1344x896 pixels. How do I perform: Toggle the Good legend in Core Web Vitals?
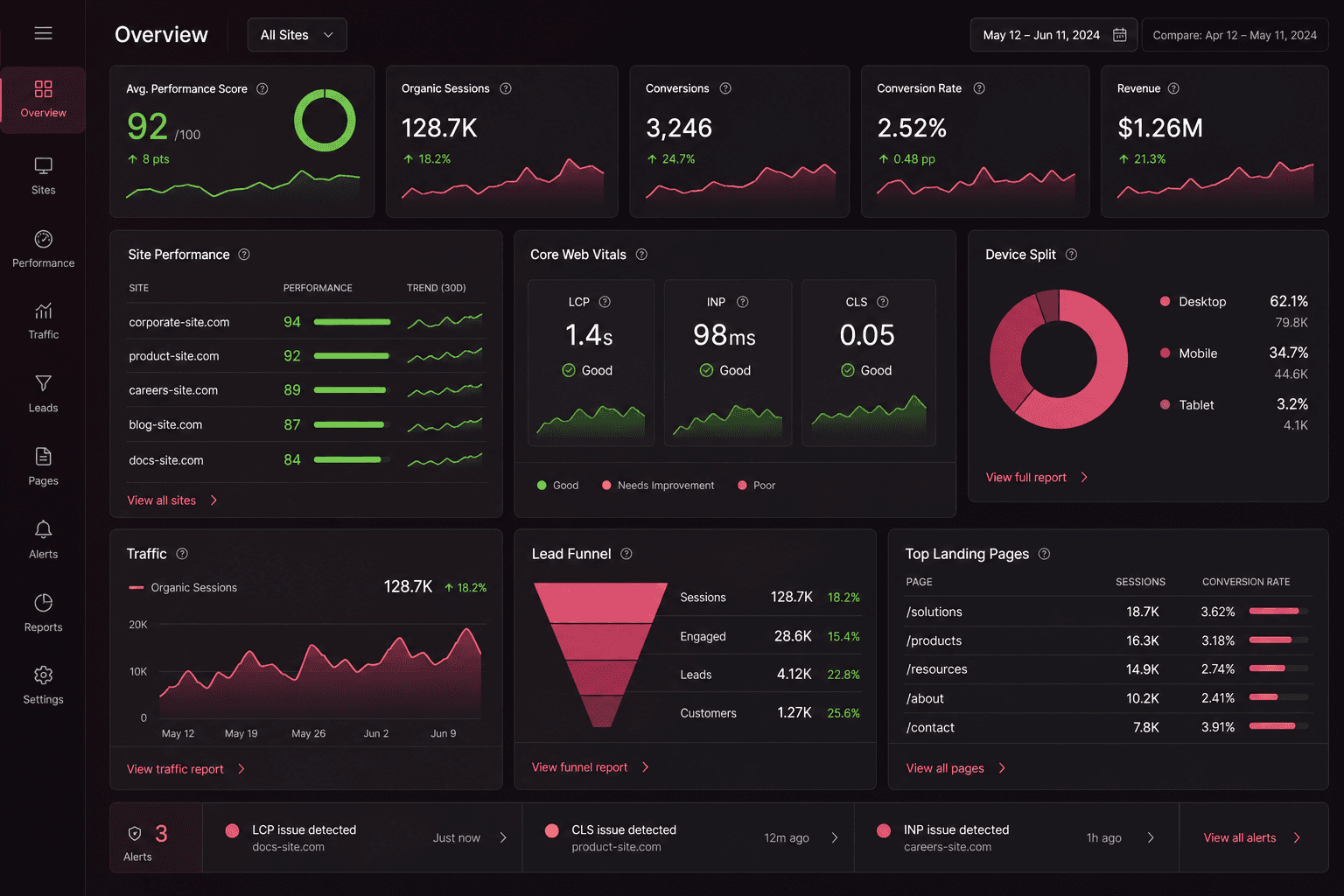[557, 485]
